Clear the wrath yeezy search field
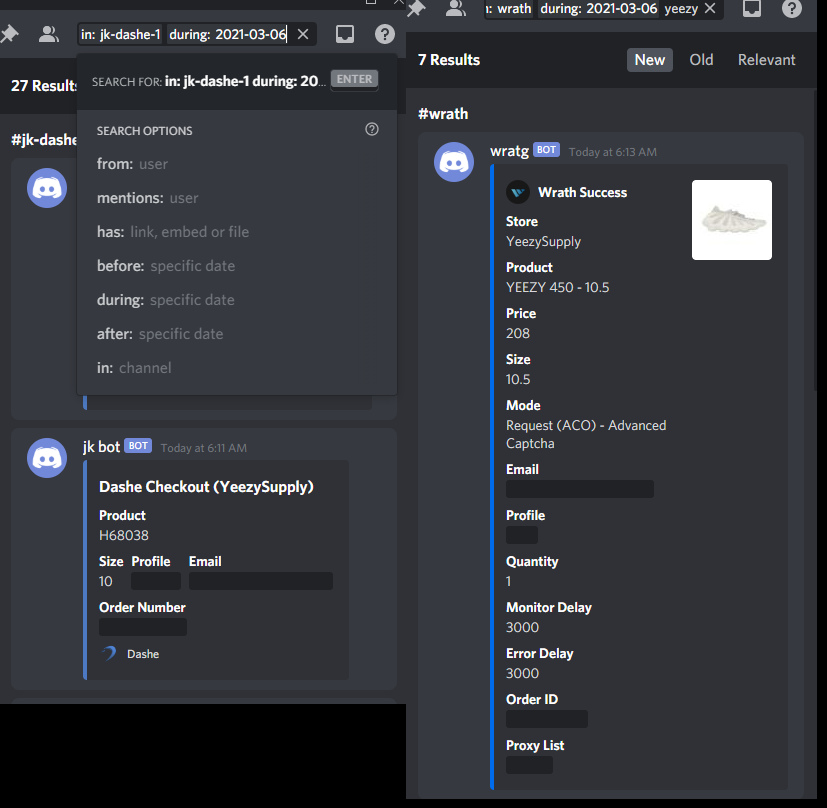The height and width of the screenshot is (808, 827). (710, 8)
